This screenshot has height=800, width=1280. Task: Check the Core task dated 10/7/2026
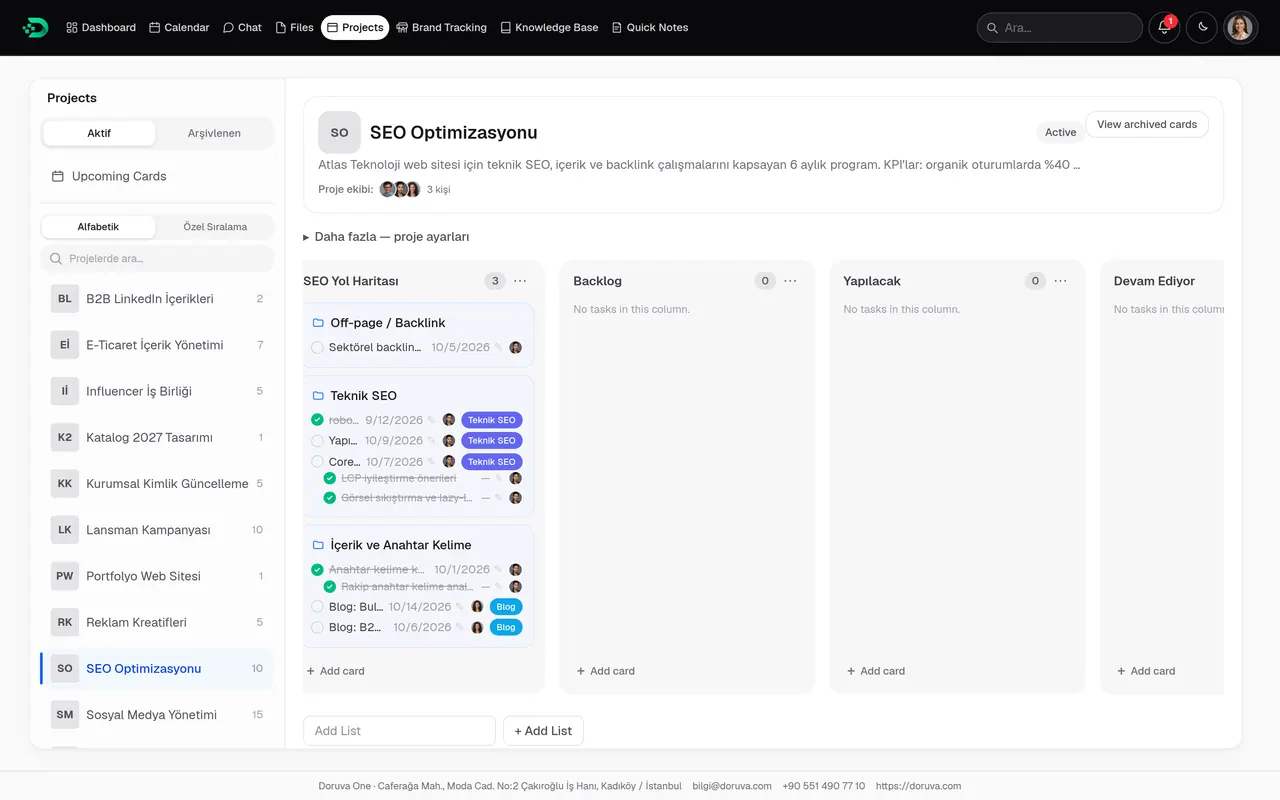(x=317, y=462)
